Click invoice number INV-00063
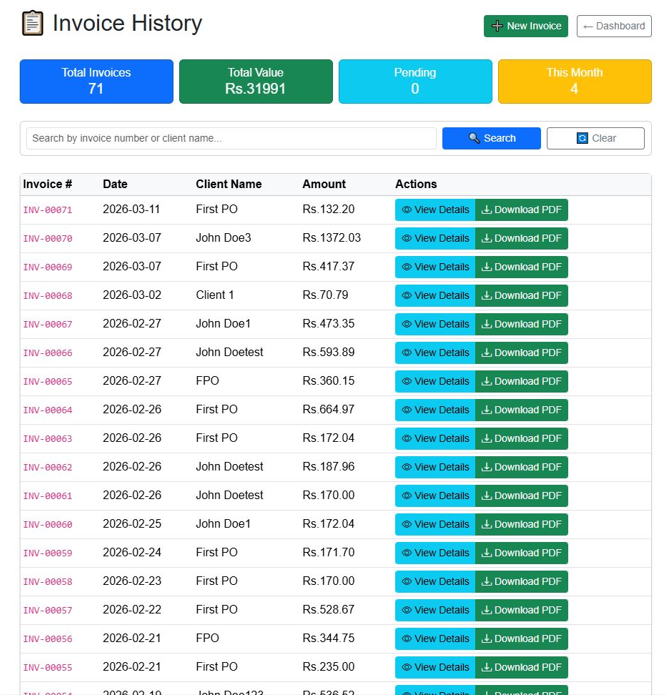This screenshot has height=695, width=666. tap(47, 439)
